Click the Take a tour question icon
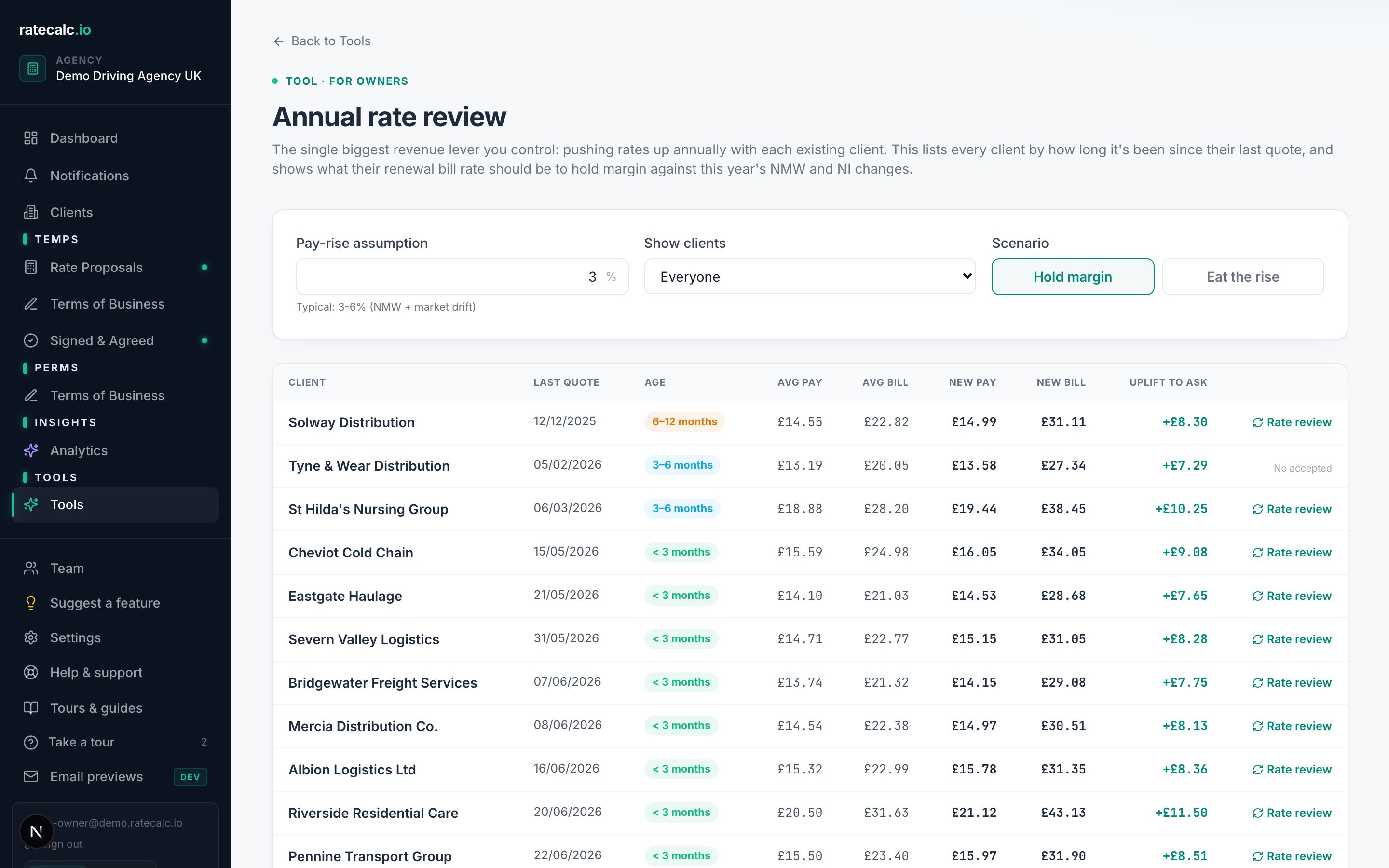Screen dimensions: 1389x868 pyautogui.click(x=31, y=742)
